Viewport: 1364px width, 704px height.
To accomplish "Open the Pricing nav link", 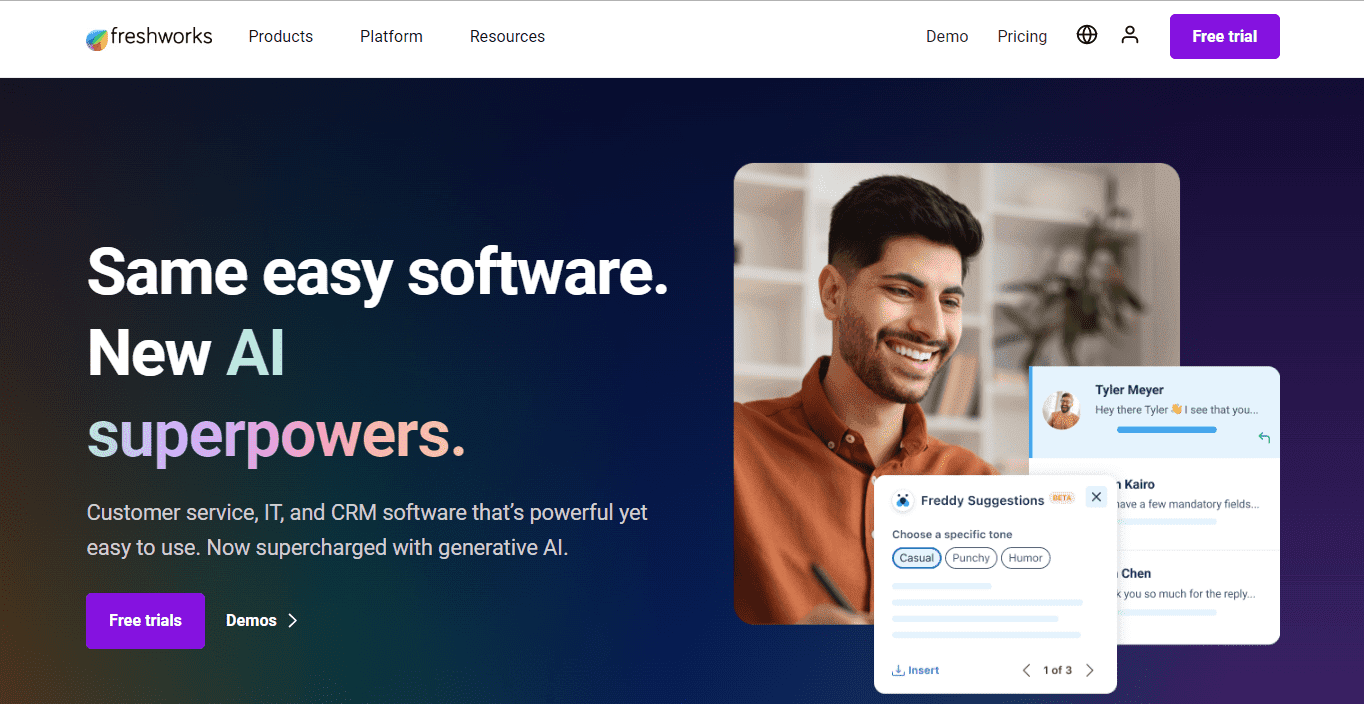I will (1022, 36).
